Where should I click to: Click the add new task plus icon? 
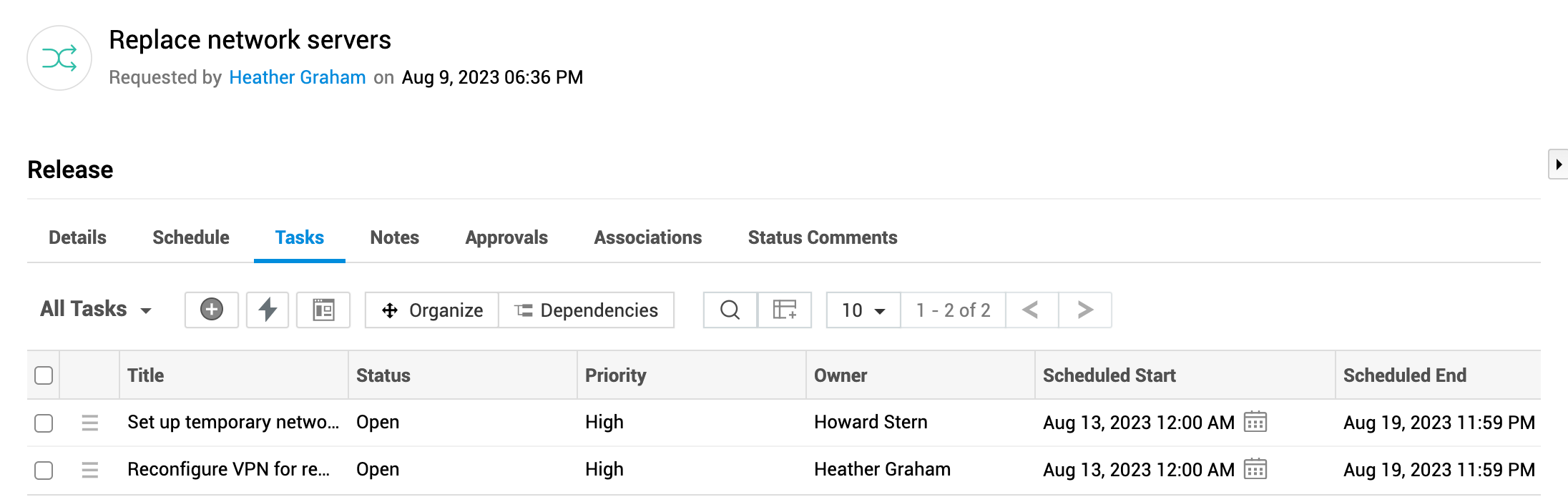[211, 310]
